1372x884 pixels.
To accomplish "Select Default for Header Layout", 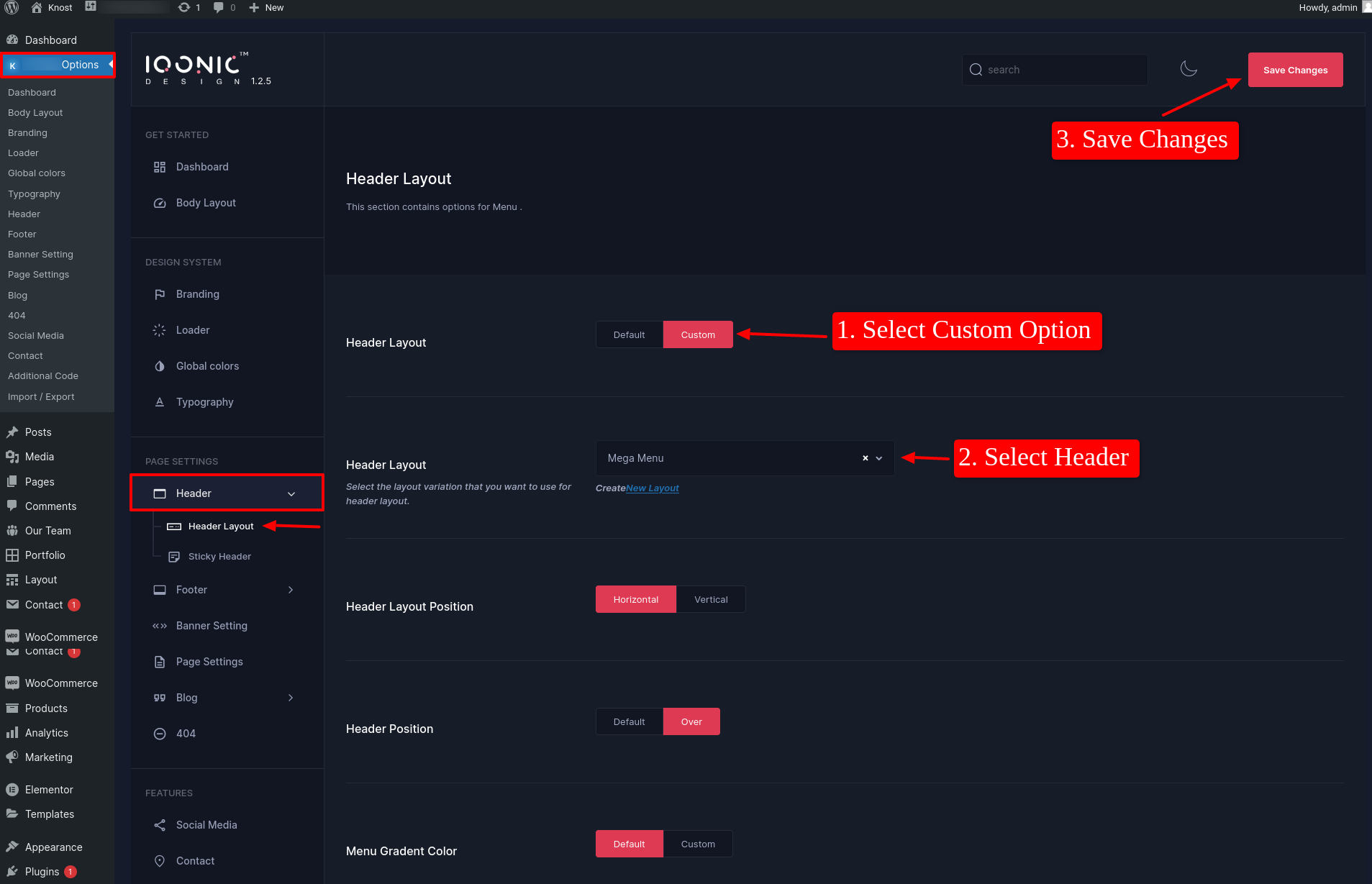I will tap(630, 334).
